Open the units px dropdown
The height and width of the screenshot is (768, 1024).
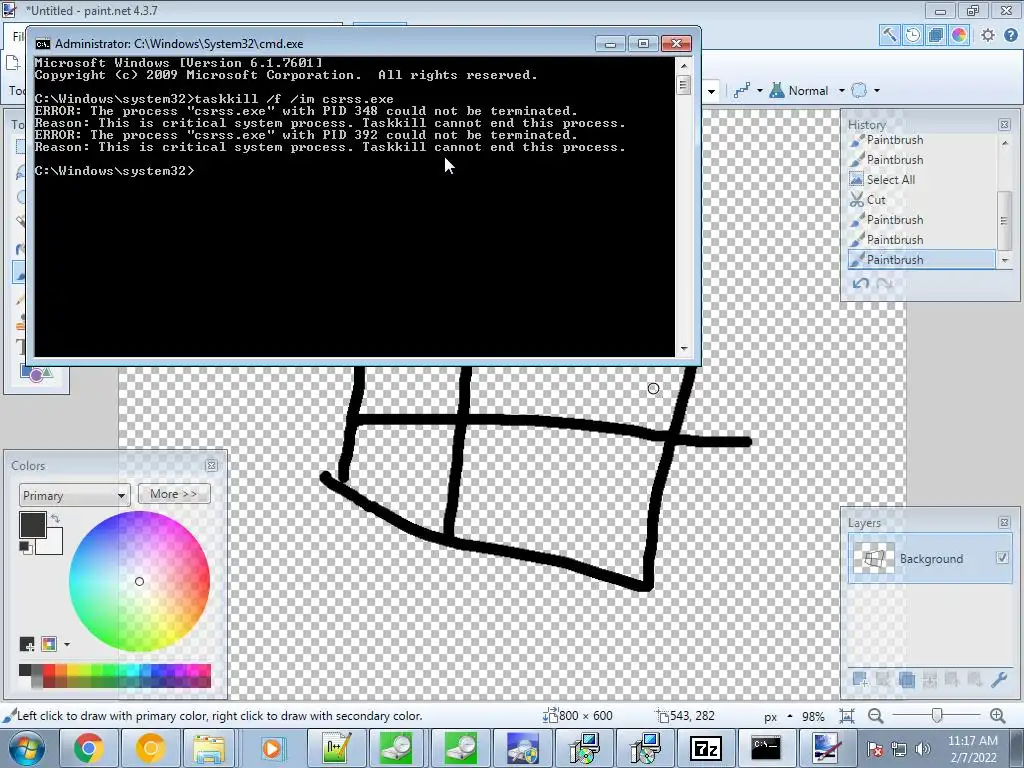(x=778, y=716)
